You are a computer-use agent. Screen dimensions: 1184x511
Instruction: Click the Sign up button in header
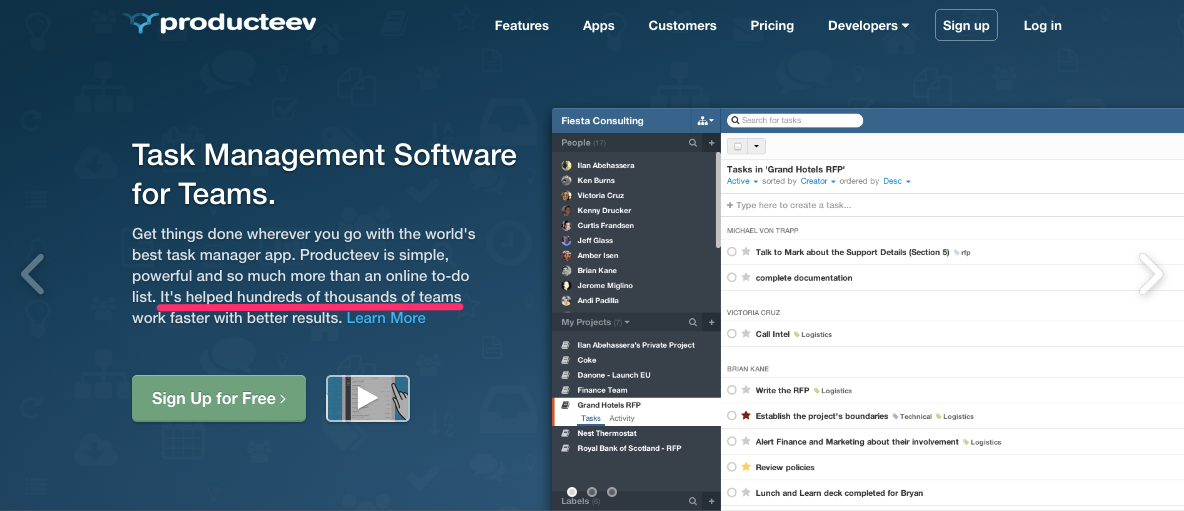pos(966,25)
